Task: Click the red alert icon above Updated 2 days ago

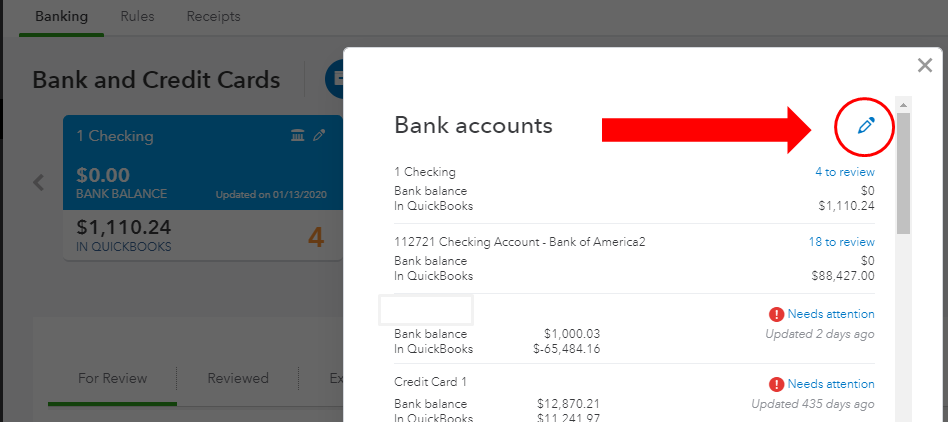Action: (776, 314)
